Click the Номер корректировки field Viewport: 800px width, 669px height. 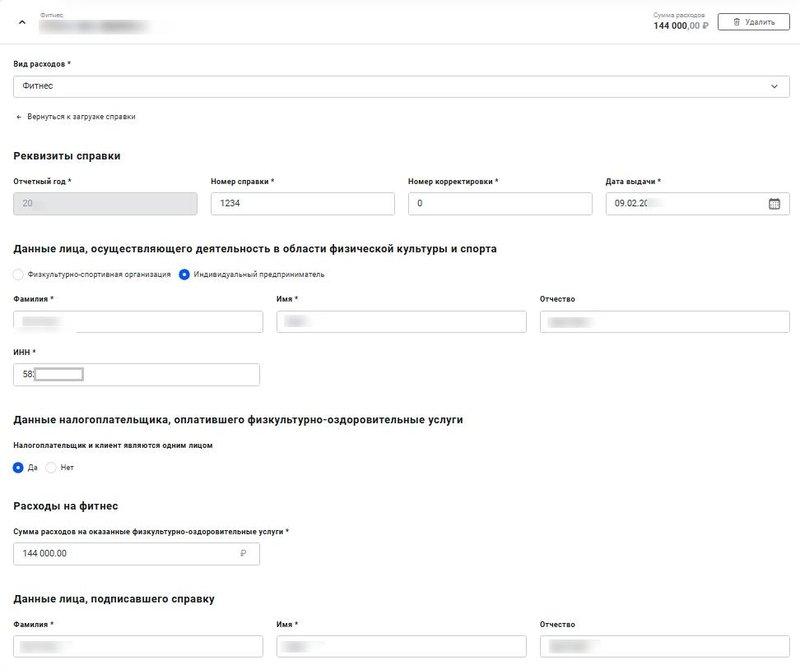500,203
